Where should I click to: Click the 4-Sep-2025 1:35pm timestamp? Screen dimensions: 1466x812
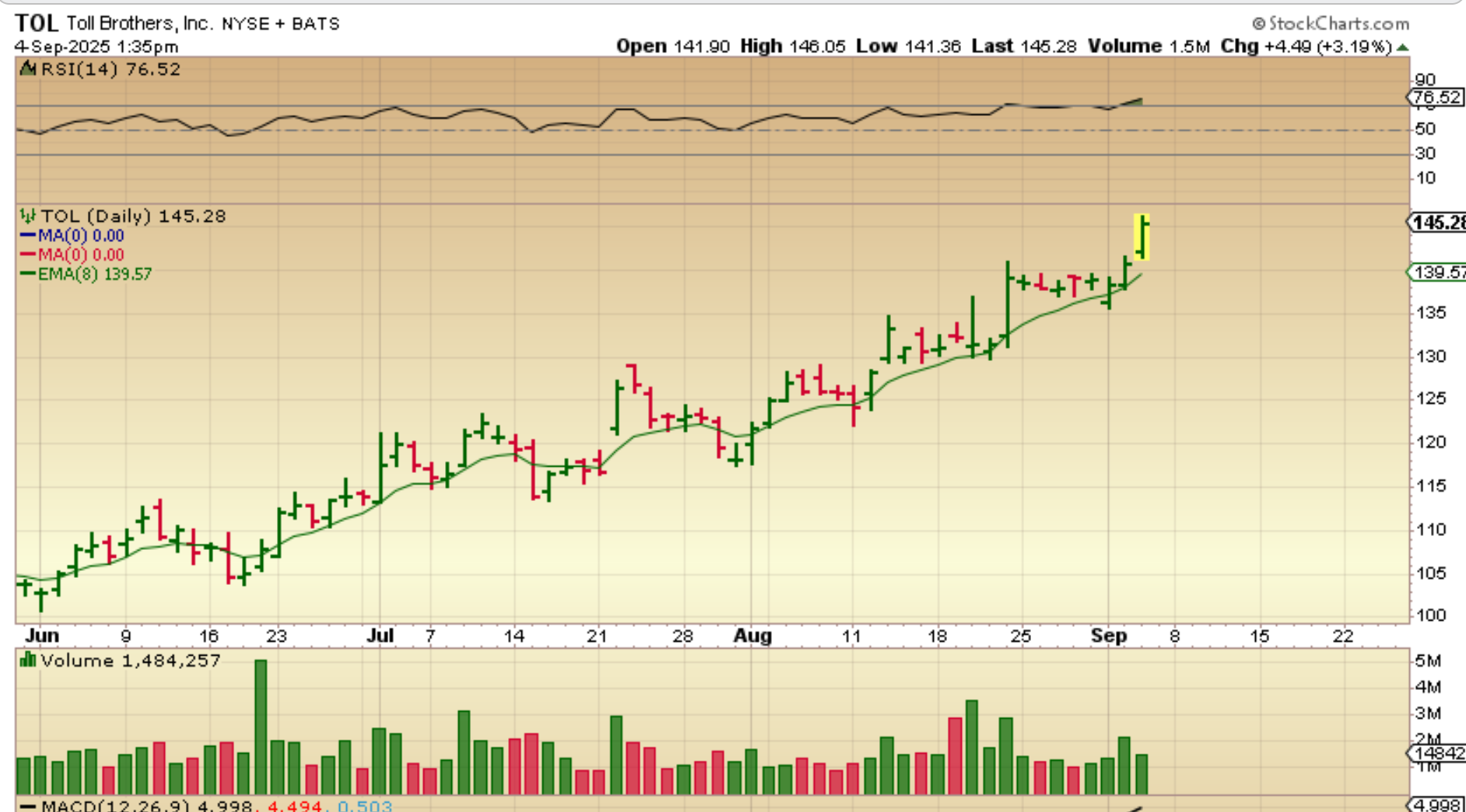(x=96, y=47)
